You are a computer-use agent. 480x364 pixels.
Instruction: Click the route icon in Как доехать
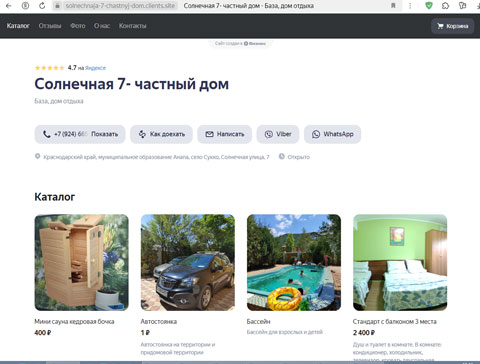click(142, 134)
